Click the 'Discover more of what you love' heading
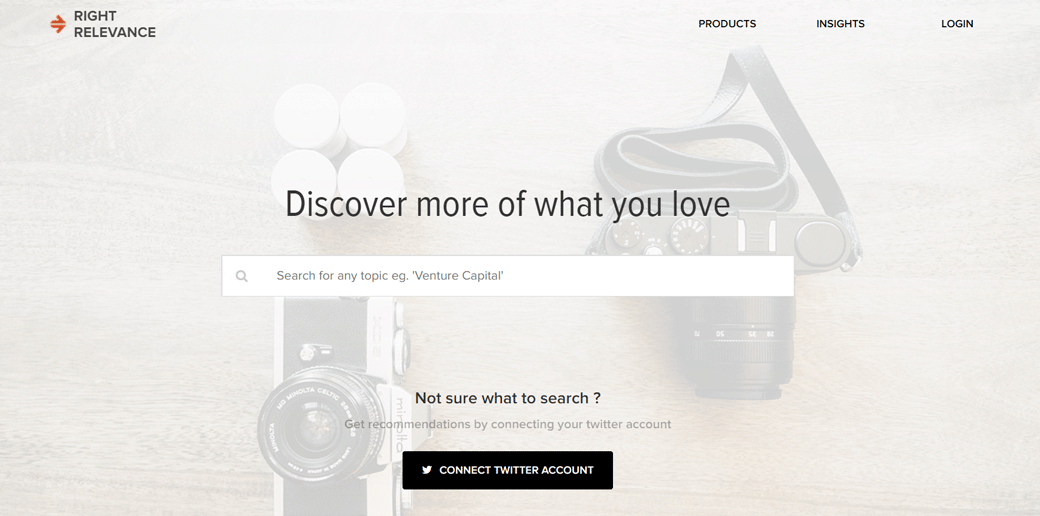 (507, 204)
